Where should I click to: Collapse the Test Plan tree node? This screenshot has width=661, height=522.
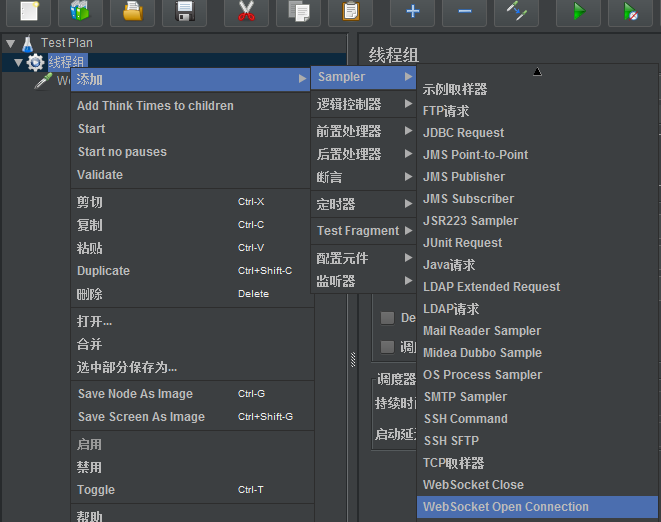[x=11, y=43]
